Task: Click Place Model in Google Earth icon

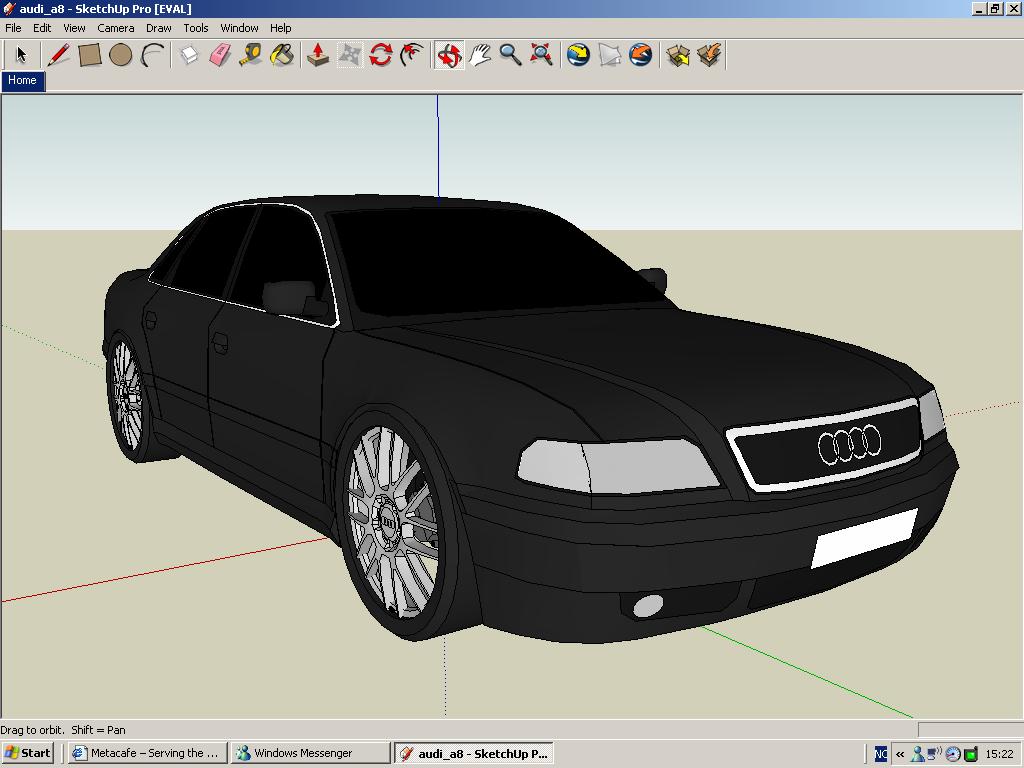Action: 641,55
